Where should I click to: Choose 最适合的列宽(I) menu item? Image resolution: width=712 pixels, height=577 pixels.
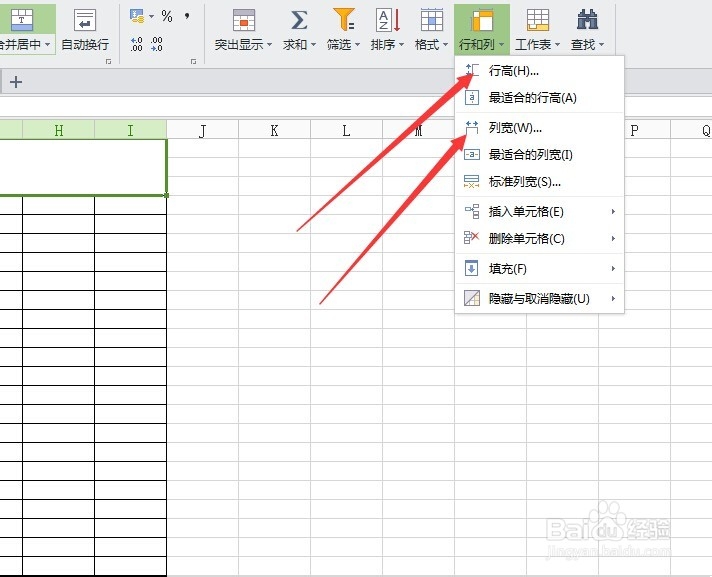tap(539, 155)
